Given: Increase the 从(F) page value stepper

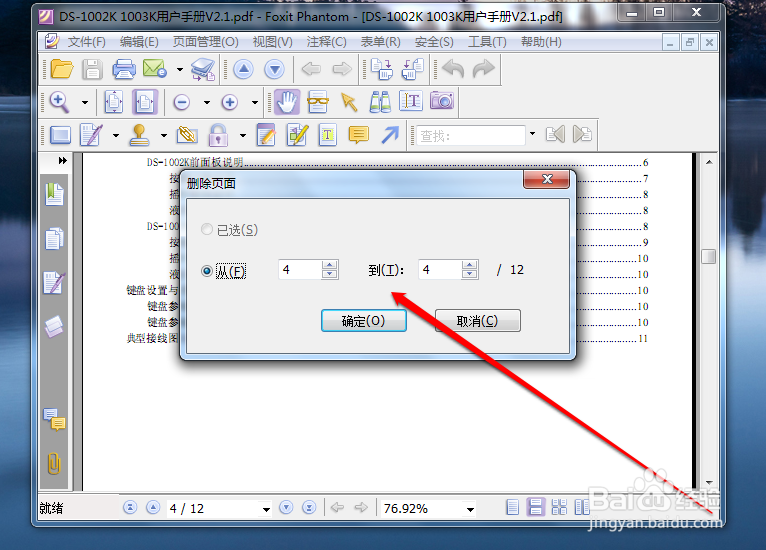Looking at the screenshot, I should [330, 265].
